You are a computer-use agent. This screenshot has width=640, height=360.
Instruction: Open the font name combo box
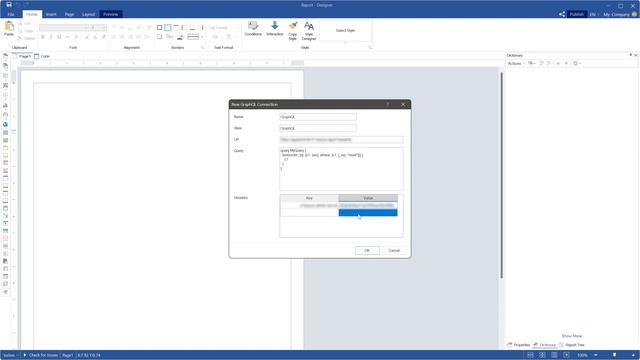click(64, 28)
